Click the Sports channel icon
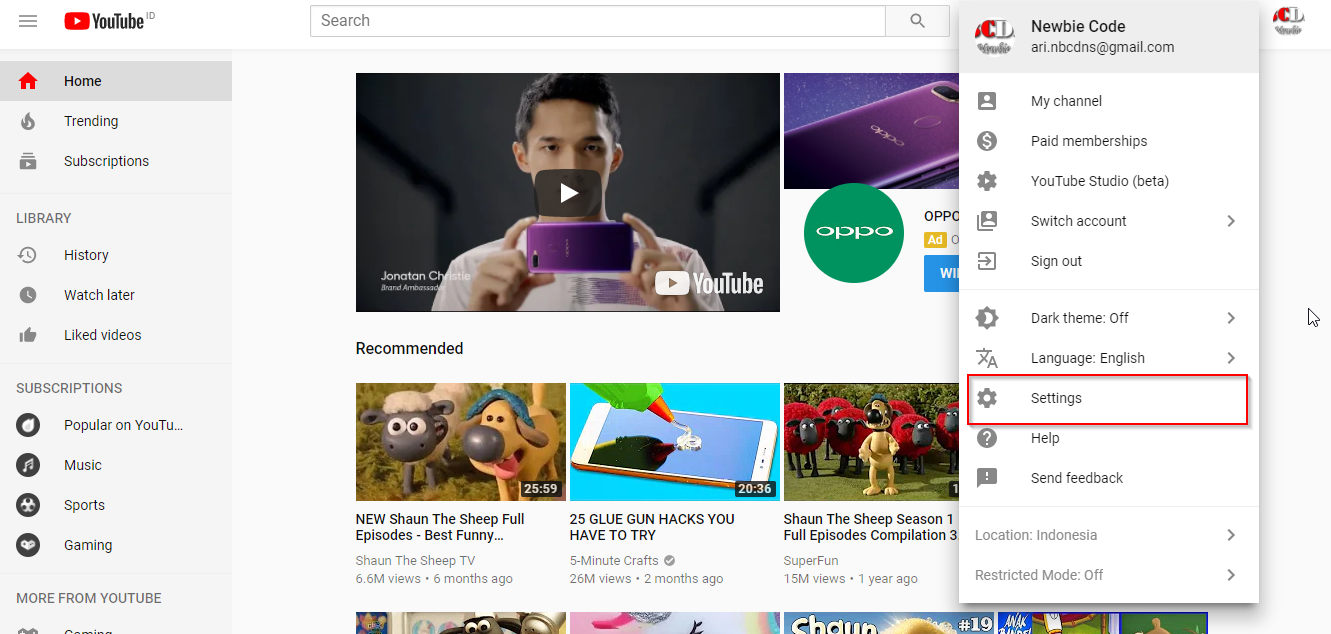 (28, 505)
